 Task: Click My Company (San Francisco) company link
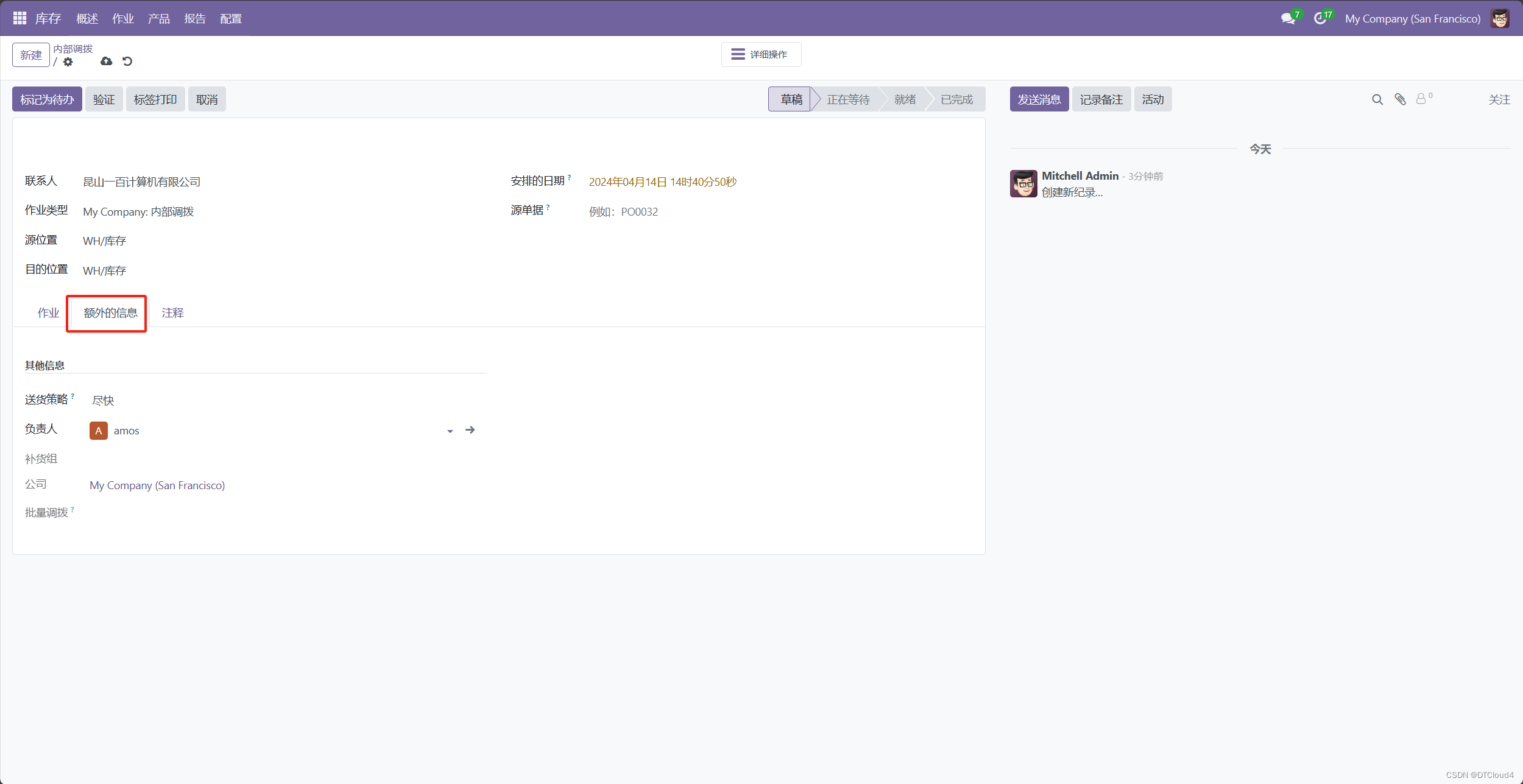coord(157,486)
